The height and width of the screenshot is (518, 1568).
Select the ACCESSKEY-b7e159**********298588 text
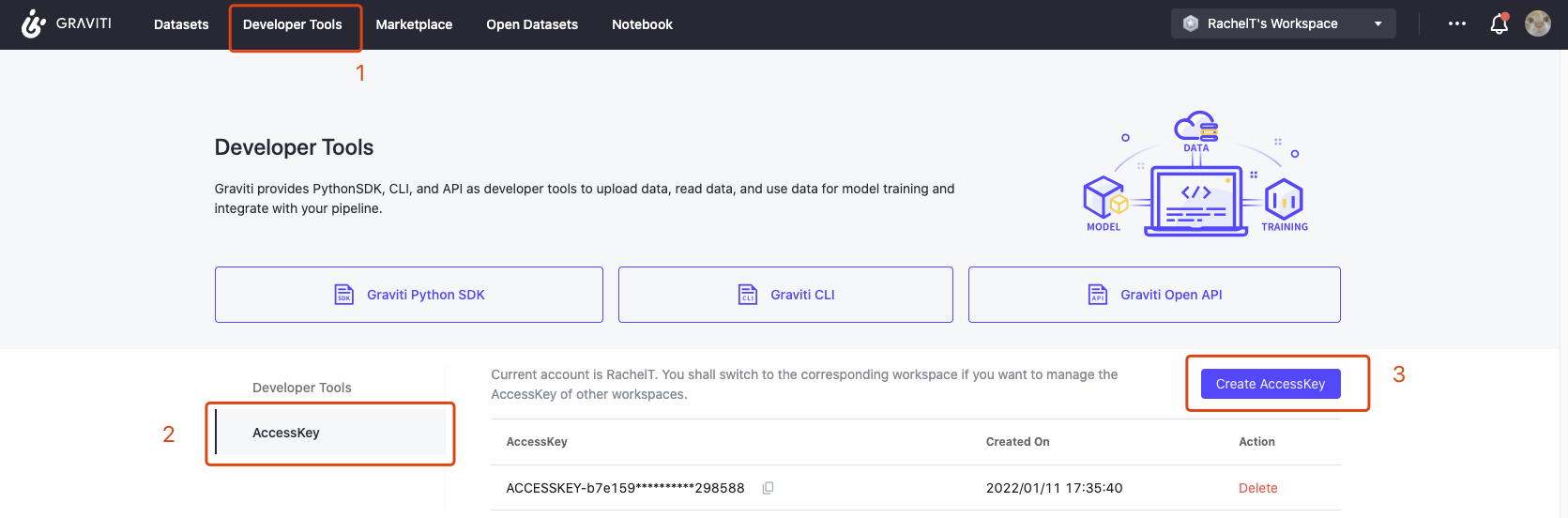coord(625,488)
